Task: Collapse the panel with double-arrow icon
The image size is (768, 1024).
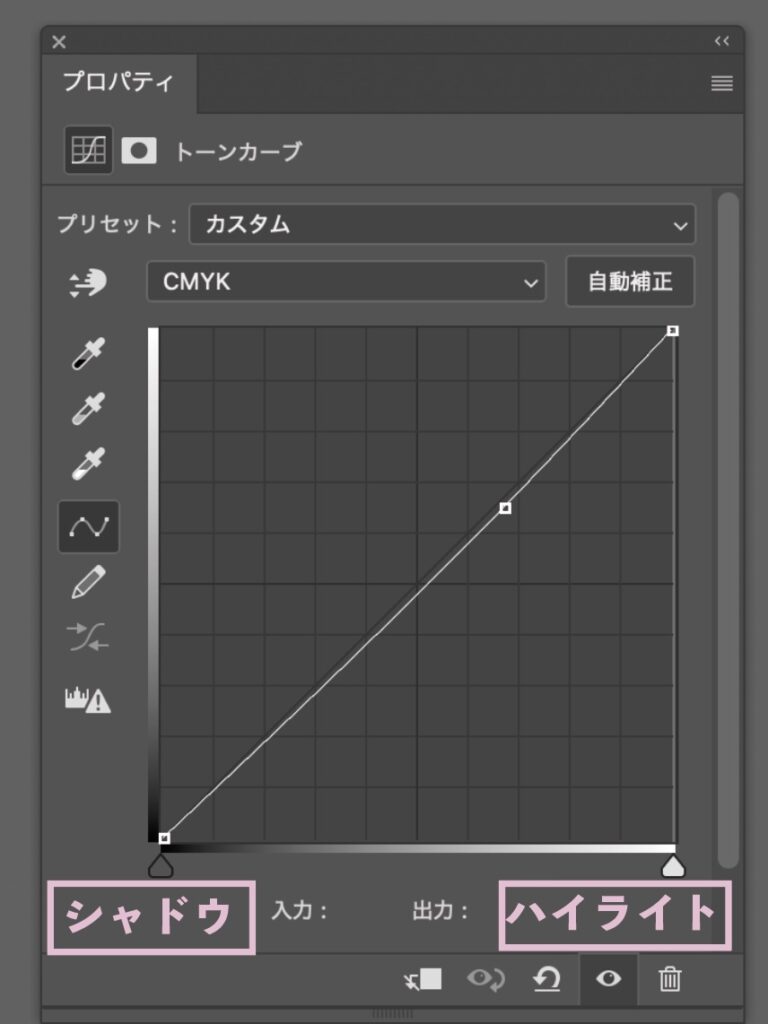Action: (x=722, y=41)
